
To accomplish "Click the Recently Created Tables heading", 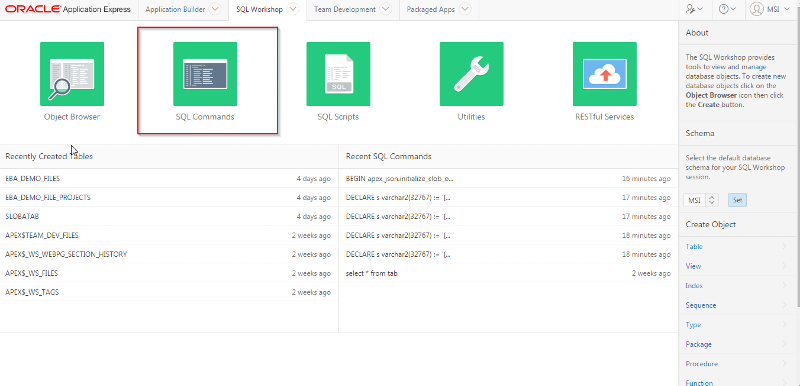I will pyautogui.click(x=49, y=156).
